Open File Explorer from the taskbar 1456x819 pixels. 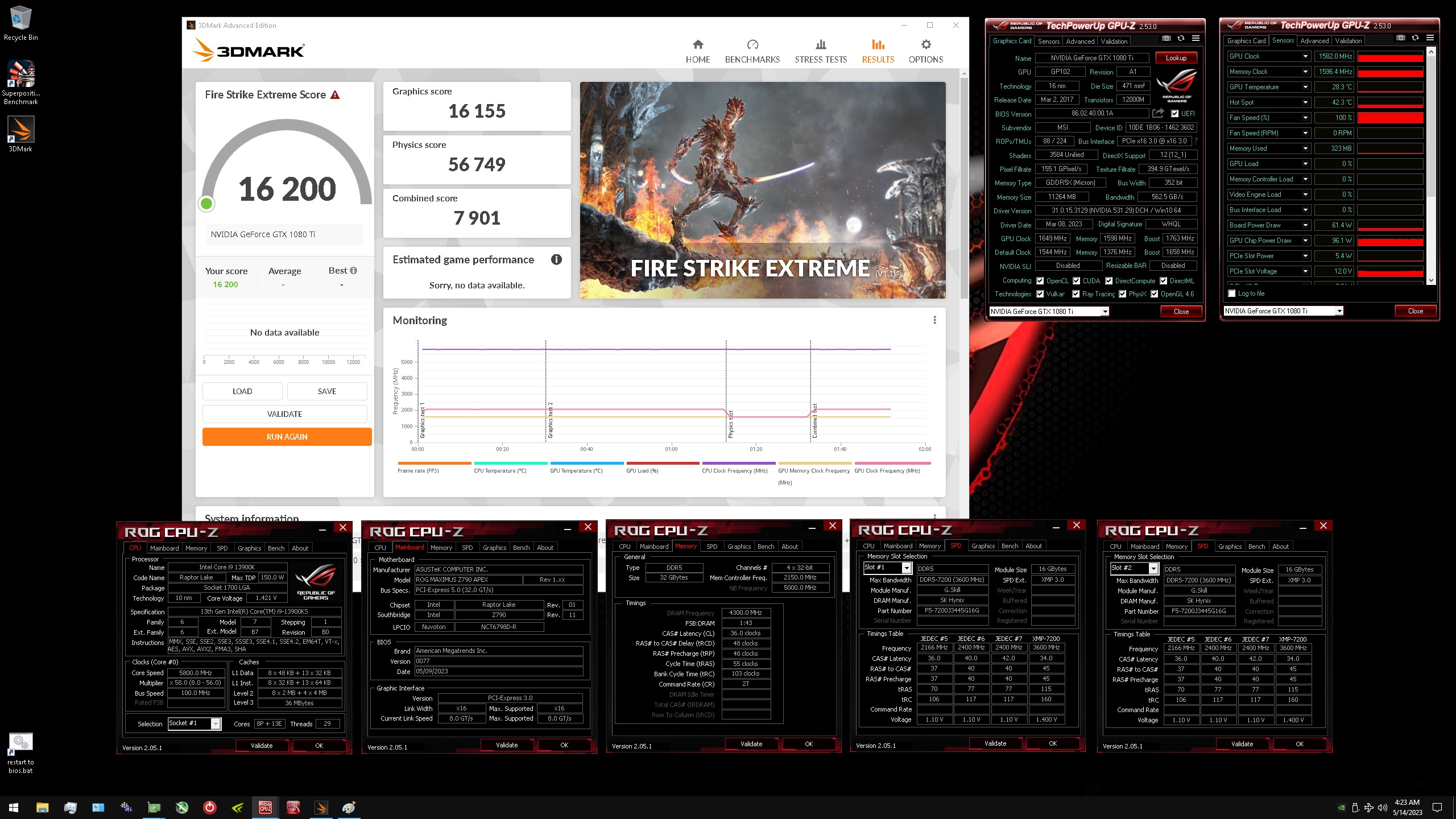[x=42, y=808]
